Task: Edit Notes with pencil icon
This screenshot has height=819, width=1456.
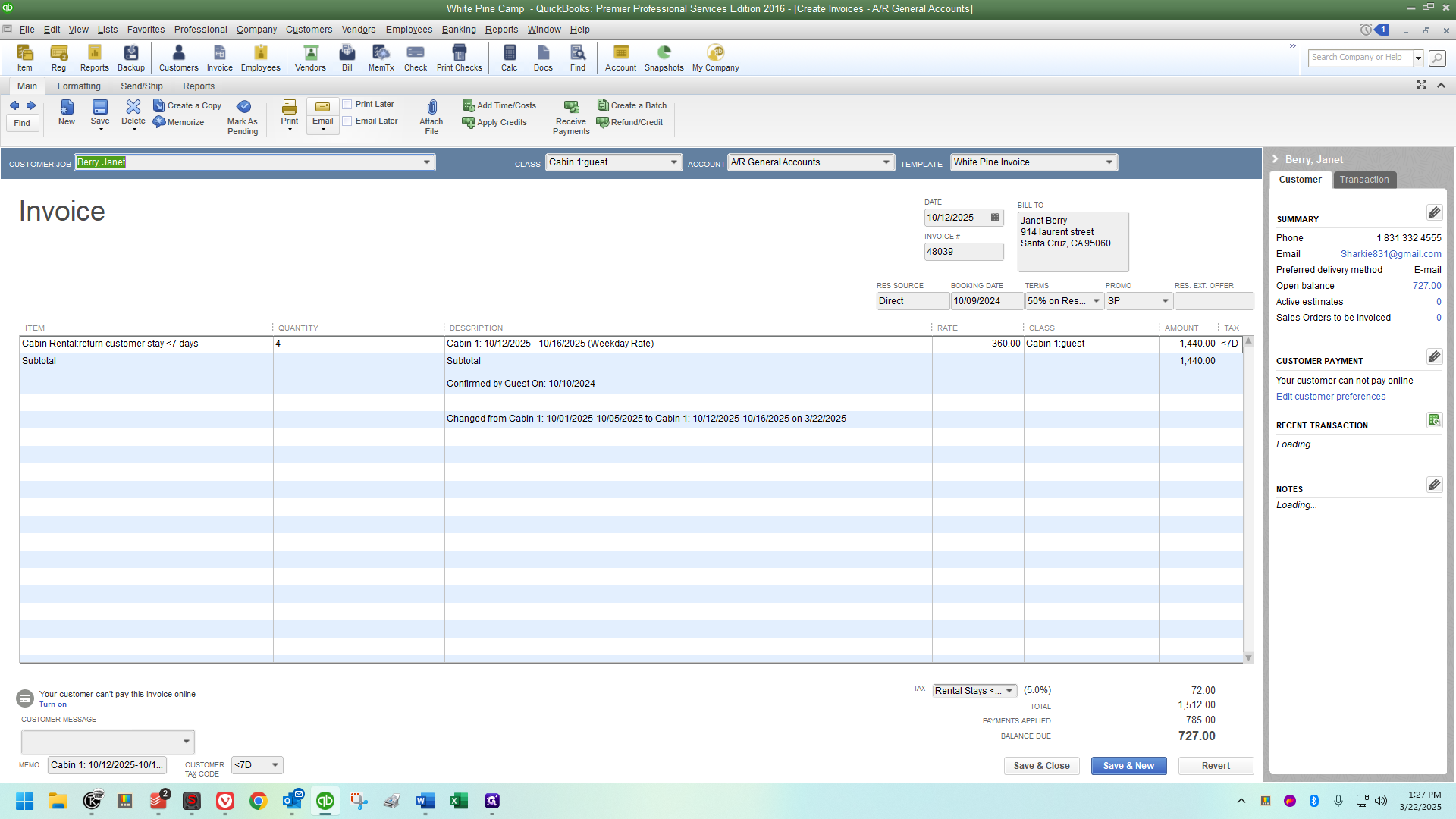Action: click(1434, 485)
